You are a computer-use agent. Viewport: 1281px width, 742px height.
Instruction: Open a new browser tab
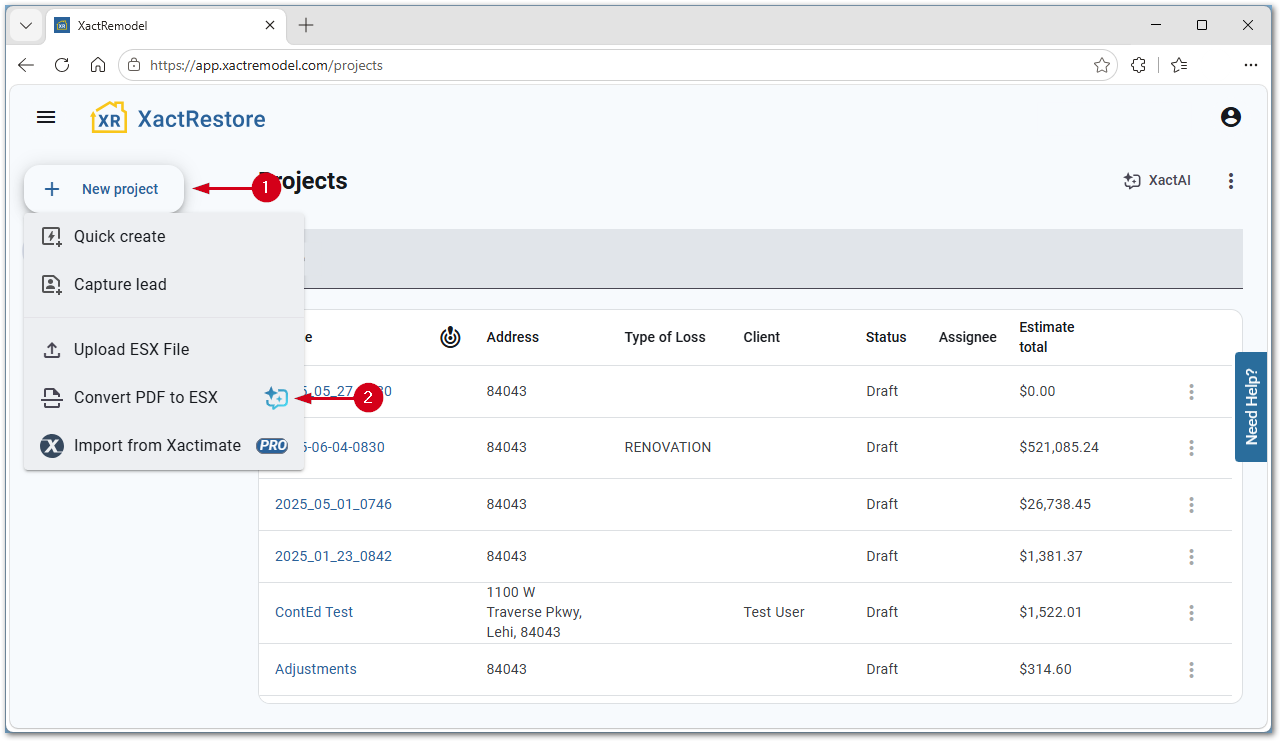(306, 25)
